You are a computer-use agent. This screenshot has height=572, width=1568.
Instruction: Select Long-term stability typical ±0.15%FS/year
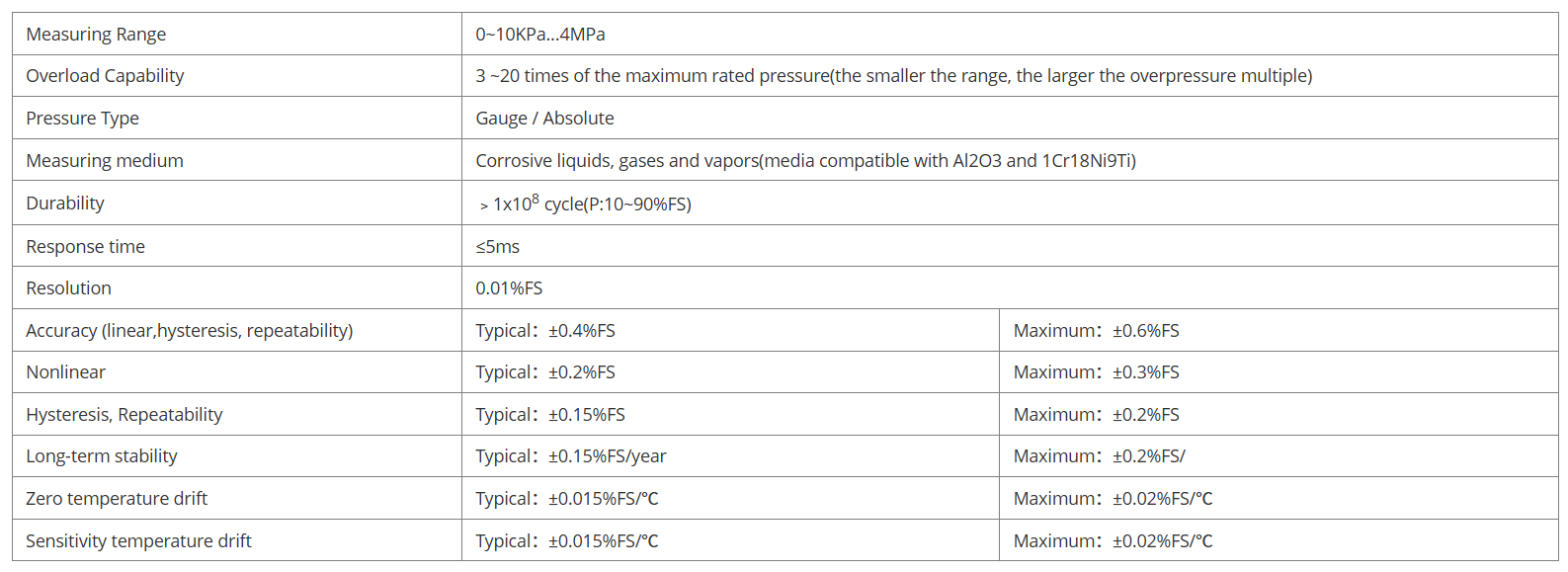pyautogui.click(x=571, y=456)
